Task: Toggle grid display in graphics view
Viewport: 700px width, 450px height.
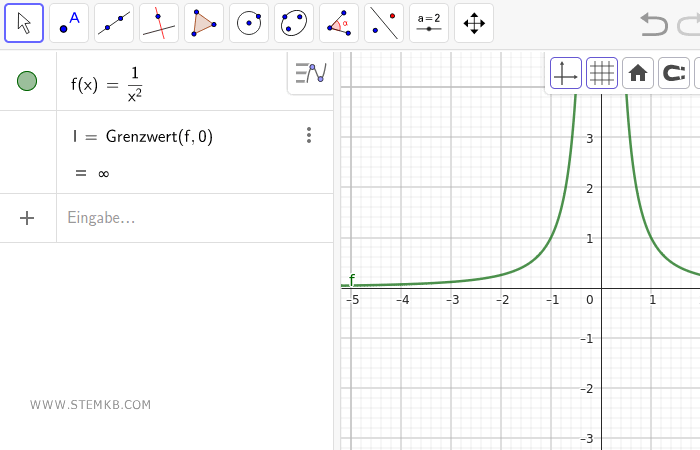Action: (x=601, y=73)
